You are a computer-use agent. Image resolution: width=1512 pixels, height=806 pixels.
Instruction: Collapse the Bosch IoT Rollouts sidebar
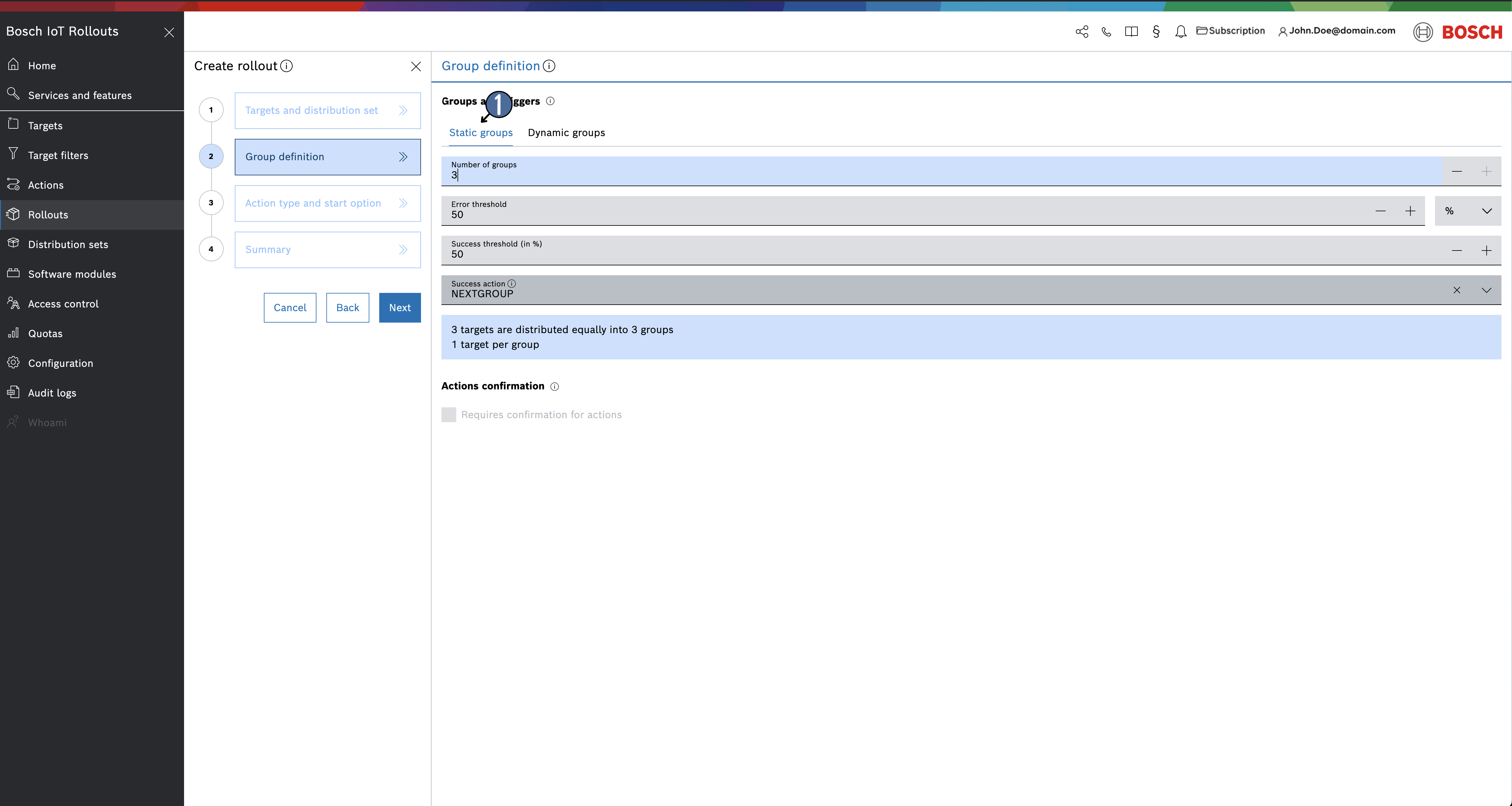point(169,32)
